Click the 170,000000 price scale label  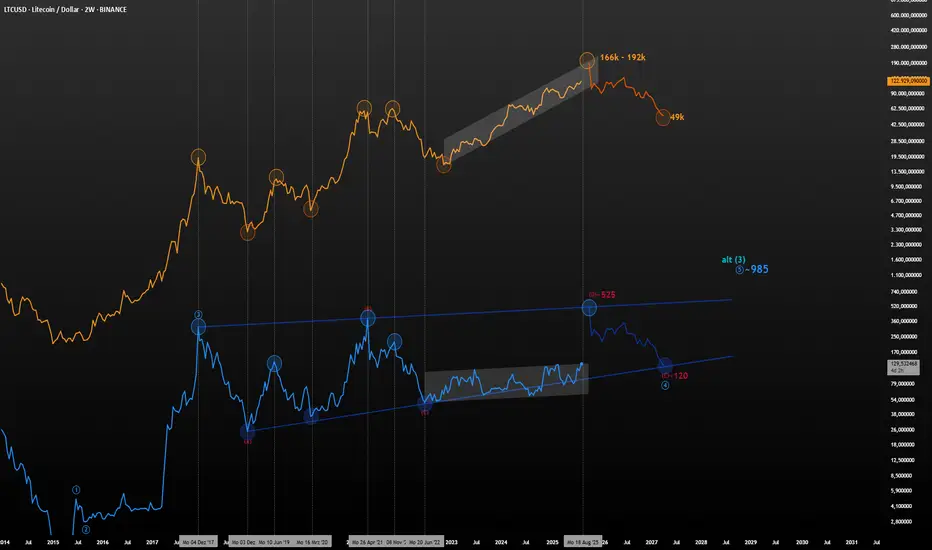(x=904, y=351)
